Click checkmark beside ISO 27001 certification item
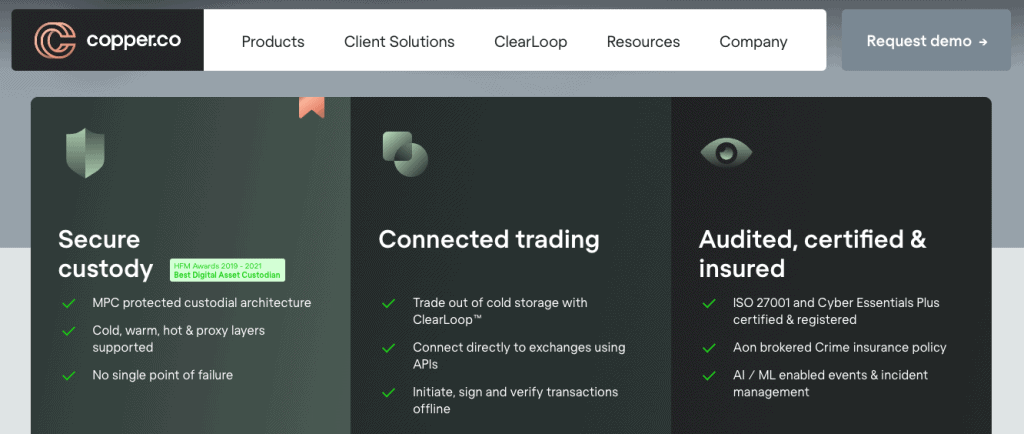Image resolution: width=1024 pixels, height=434 pixels. 709,303
